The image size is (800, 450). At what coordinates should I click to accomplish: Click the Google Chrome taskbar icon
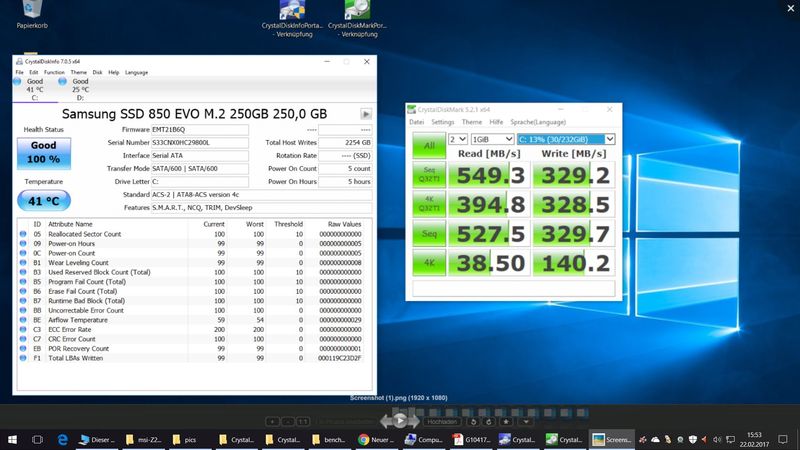click(x=363, y=439)
